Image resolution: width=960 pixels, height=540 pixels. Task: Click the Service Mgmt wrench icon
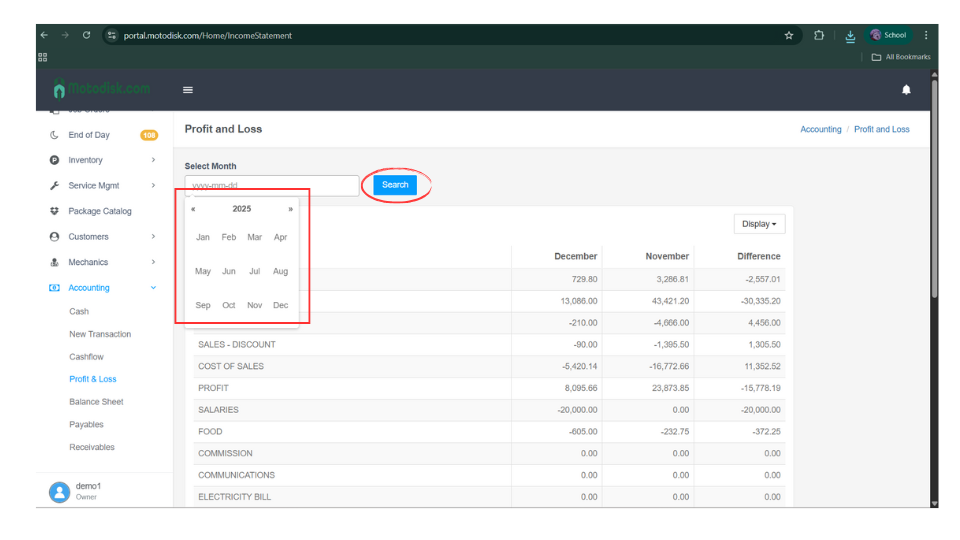tap(54, 186)
